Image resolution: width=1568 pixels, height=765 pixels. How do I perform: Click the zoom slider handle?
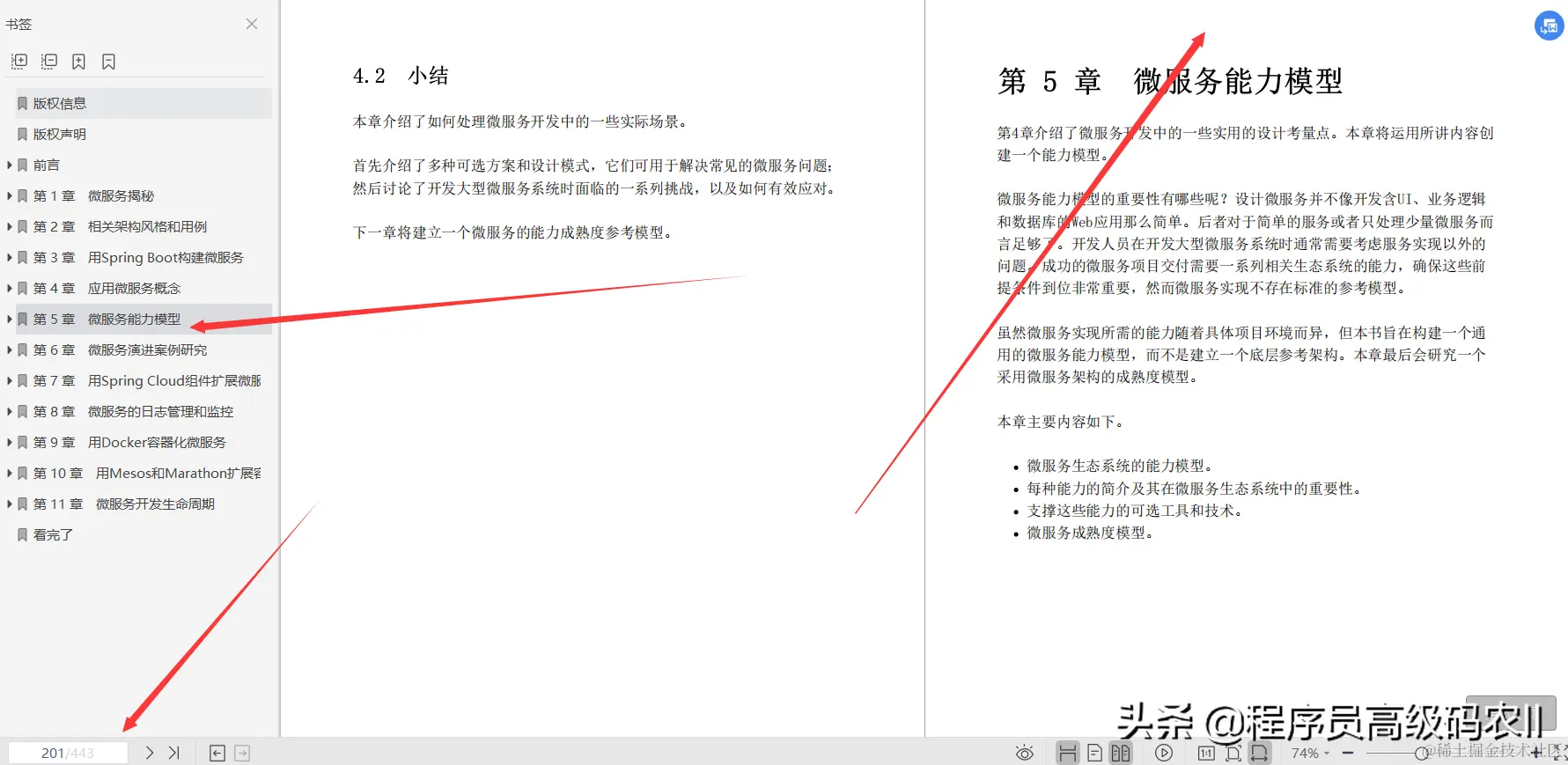click(x=1421, y=753)
